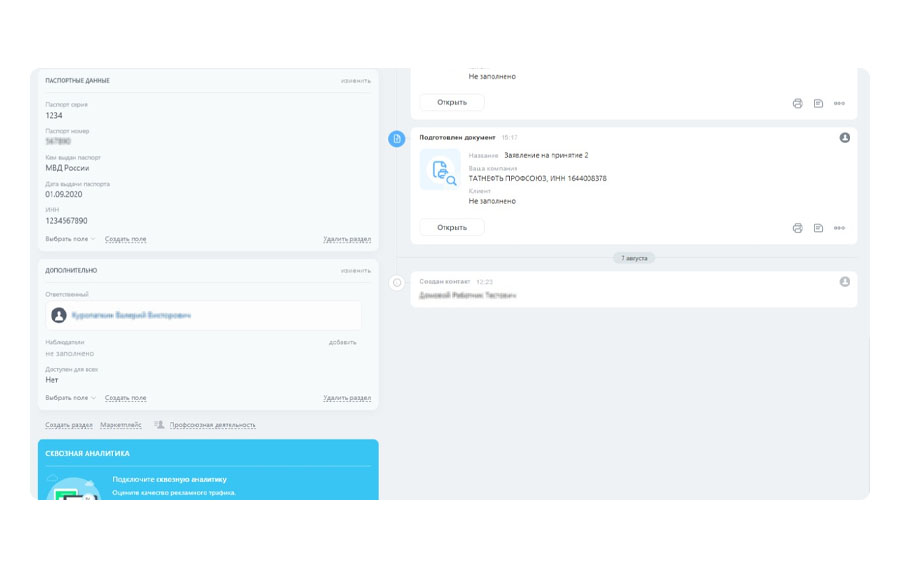Print the 'Заявление на принятие 2' document
The image size is (900, 563).
[797, 228]
